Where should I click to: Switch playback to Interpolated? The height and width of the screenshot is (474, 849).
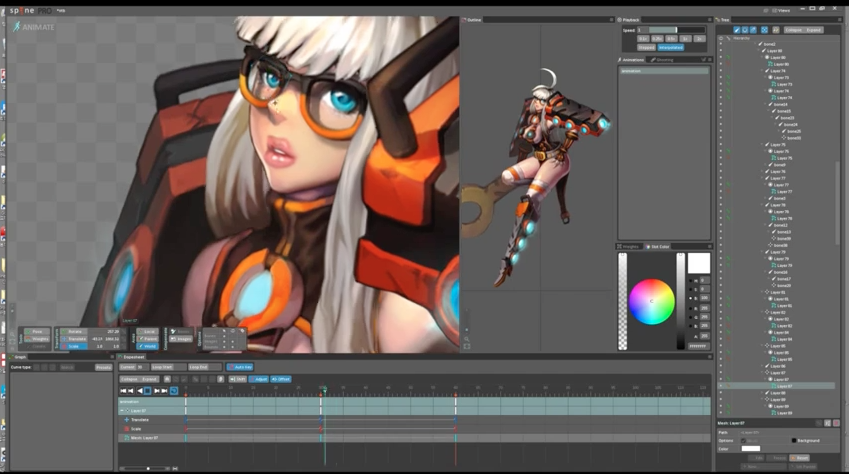(671, 48)
